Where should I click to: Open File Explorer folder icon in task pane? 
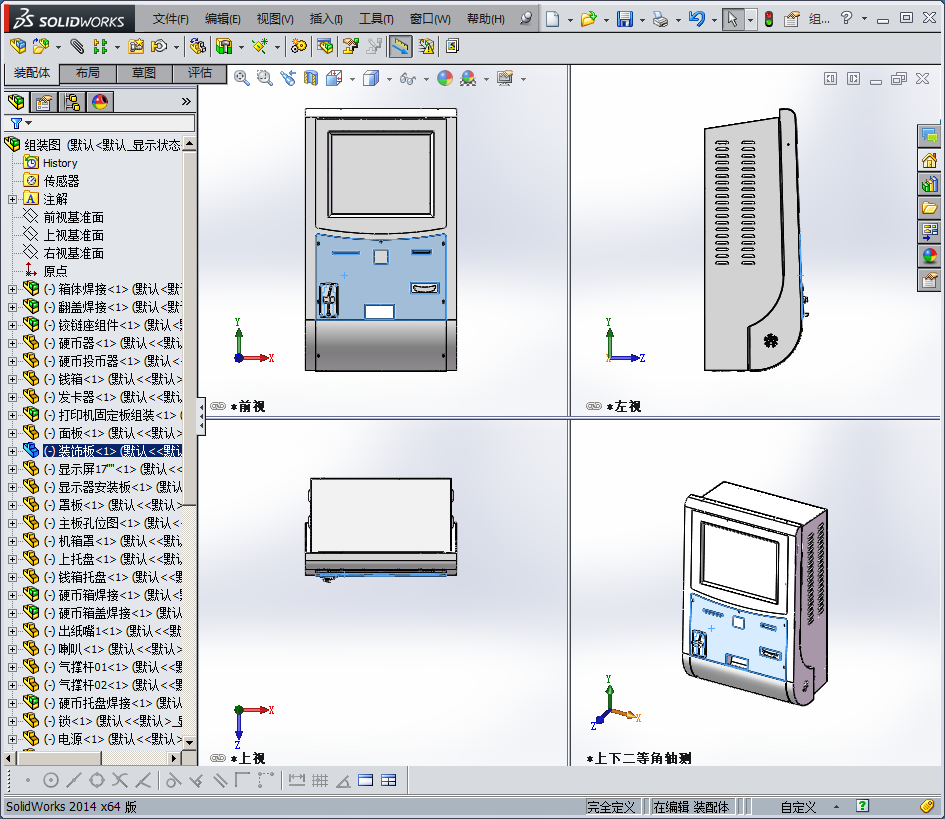tap(929, 208)
